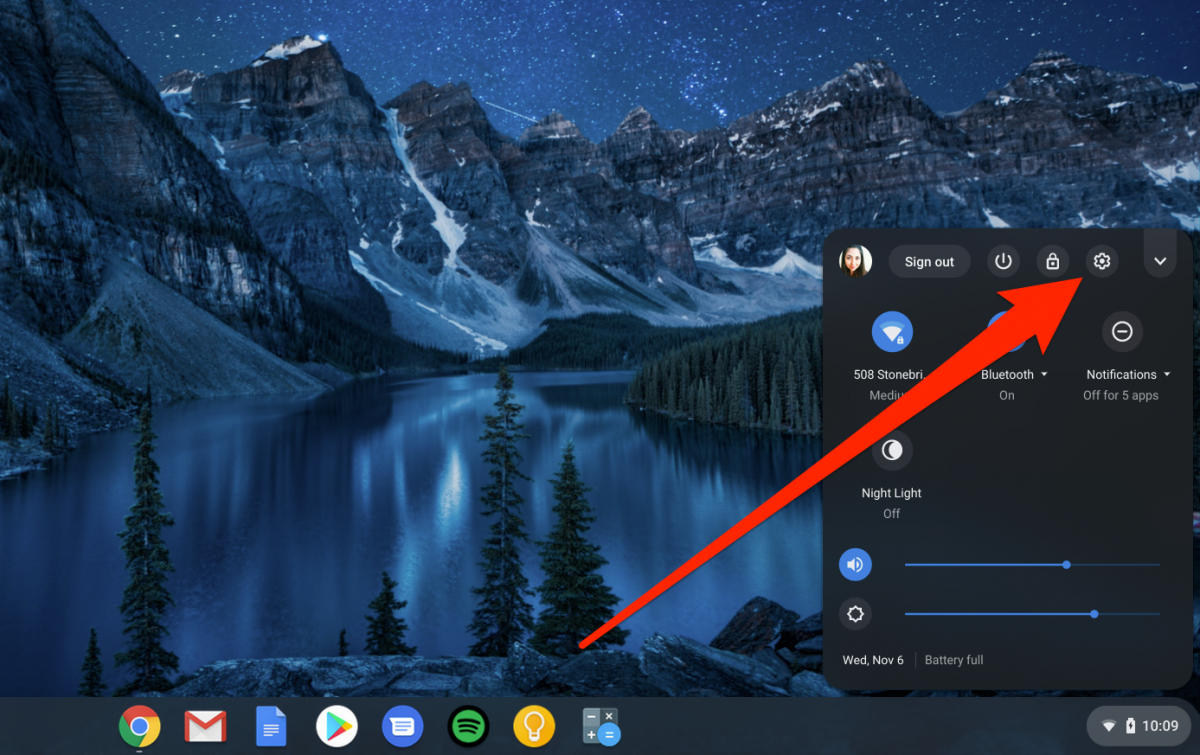Screen dimensions: 1200x755
Task: Launch Google Chrome from the shelf
Action: coord(140,726)
